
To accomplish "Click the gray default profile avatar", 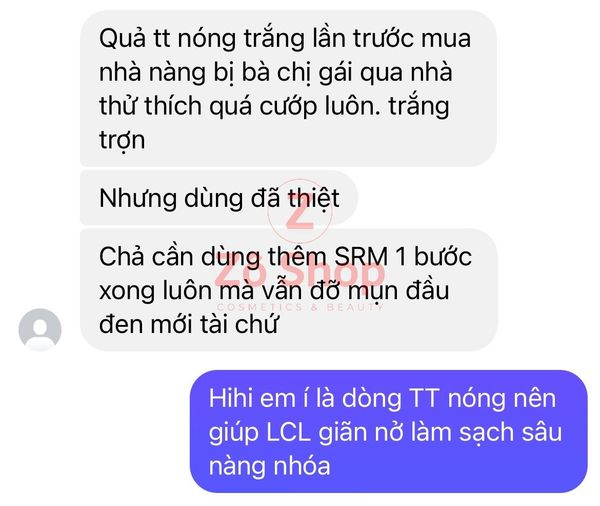I will point(40,329).
